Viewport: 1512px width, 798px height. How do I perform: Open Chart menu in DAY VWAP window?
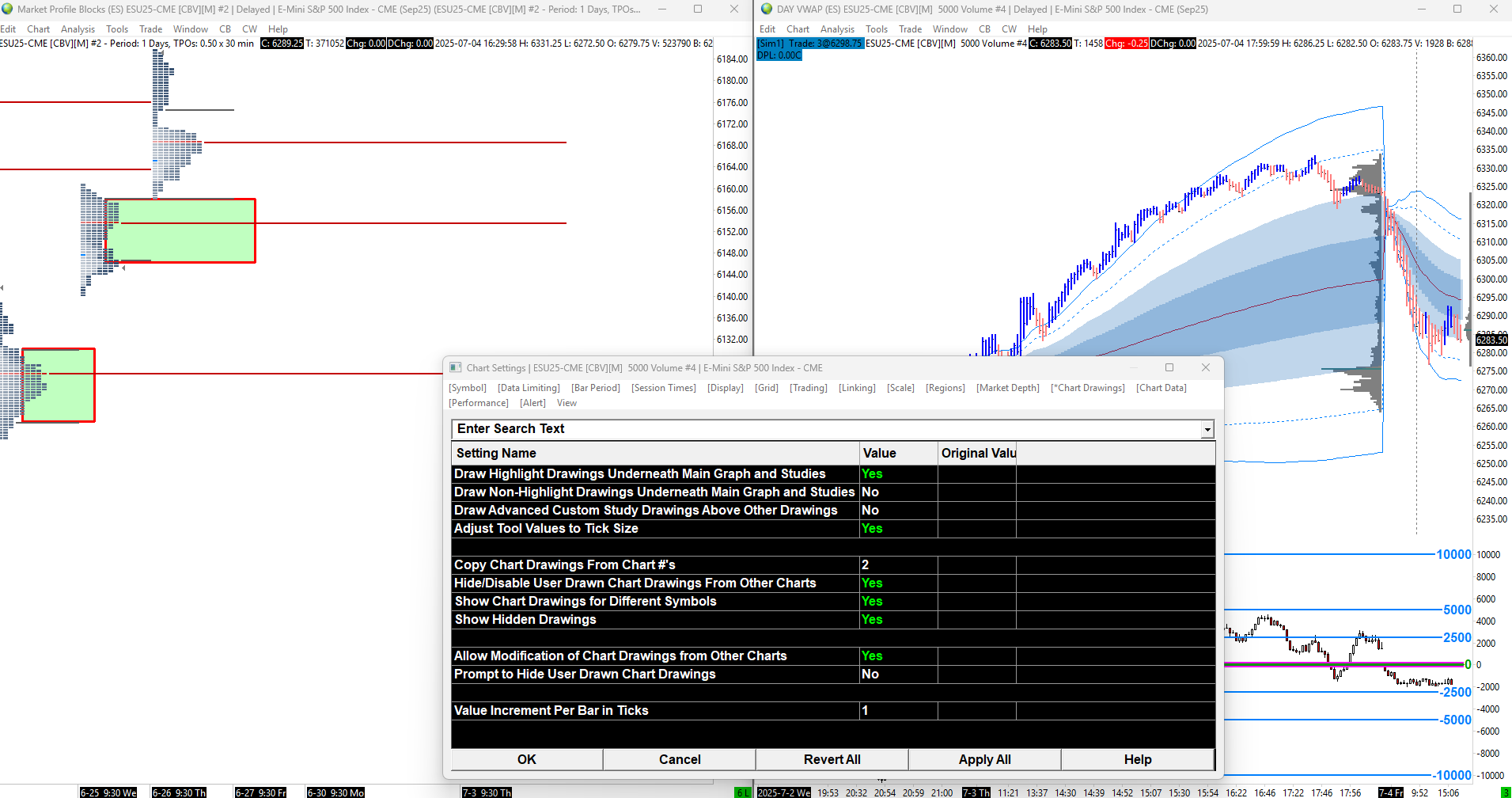tap(798, 29)
